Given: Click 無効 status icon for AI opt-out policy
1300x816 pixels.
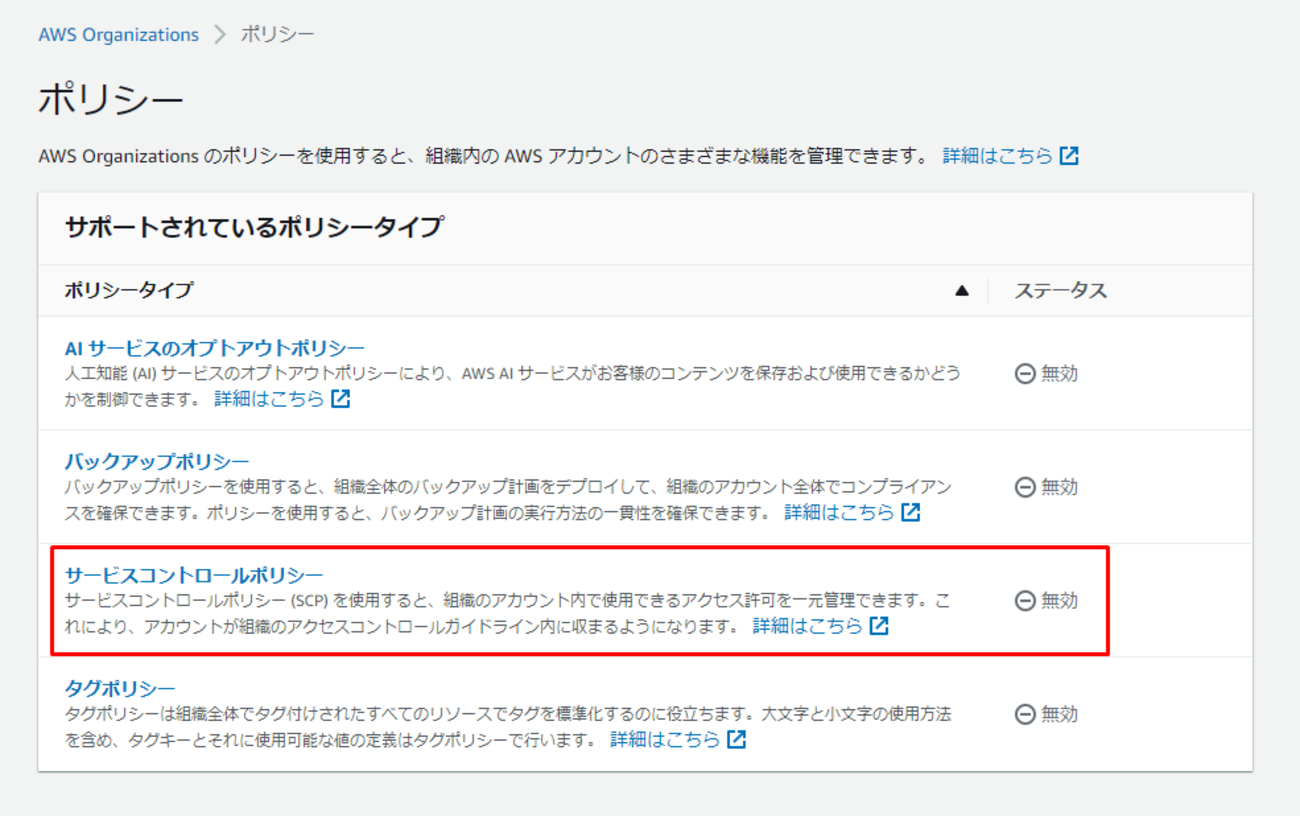Looking at the screenshot, I should click(1025, 374).
